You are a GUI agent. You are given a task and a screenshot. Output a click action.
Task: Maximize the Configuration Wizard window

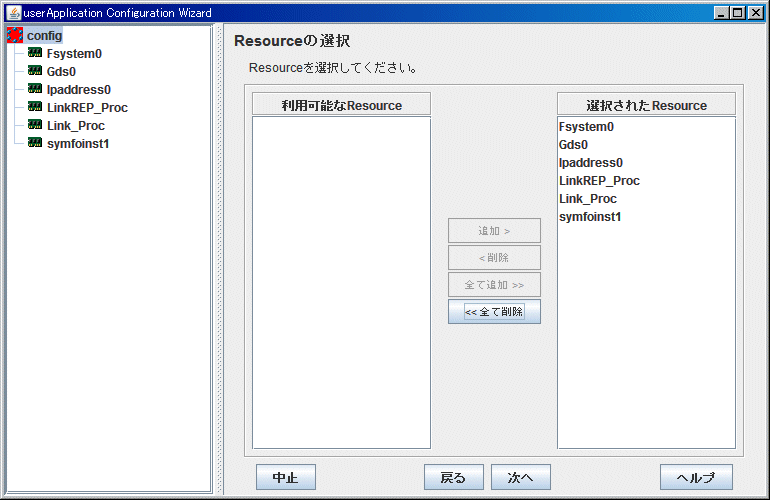(738, 13)
